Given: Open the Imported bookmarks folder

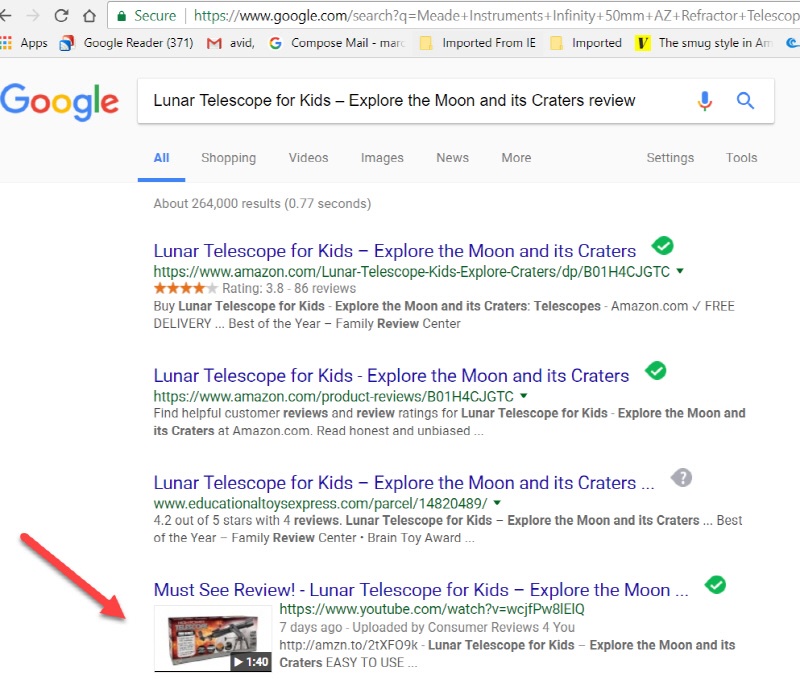Looking at the screenshot, I should pos(586,43).
